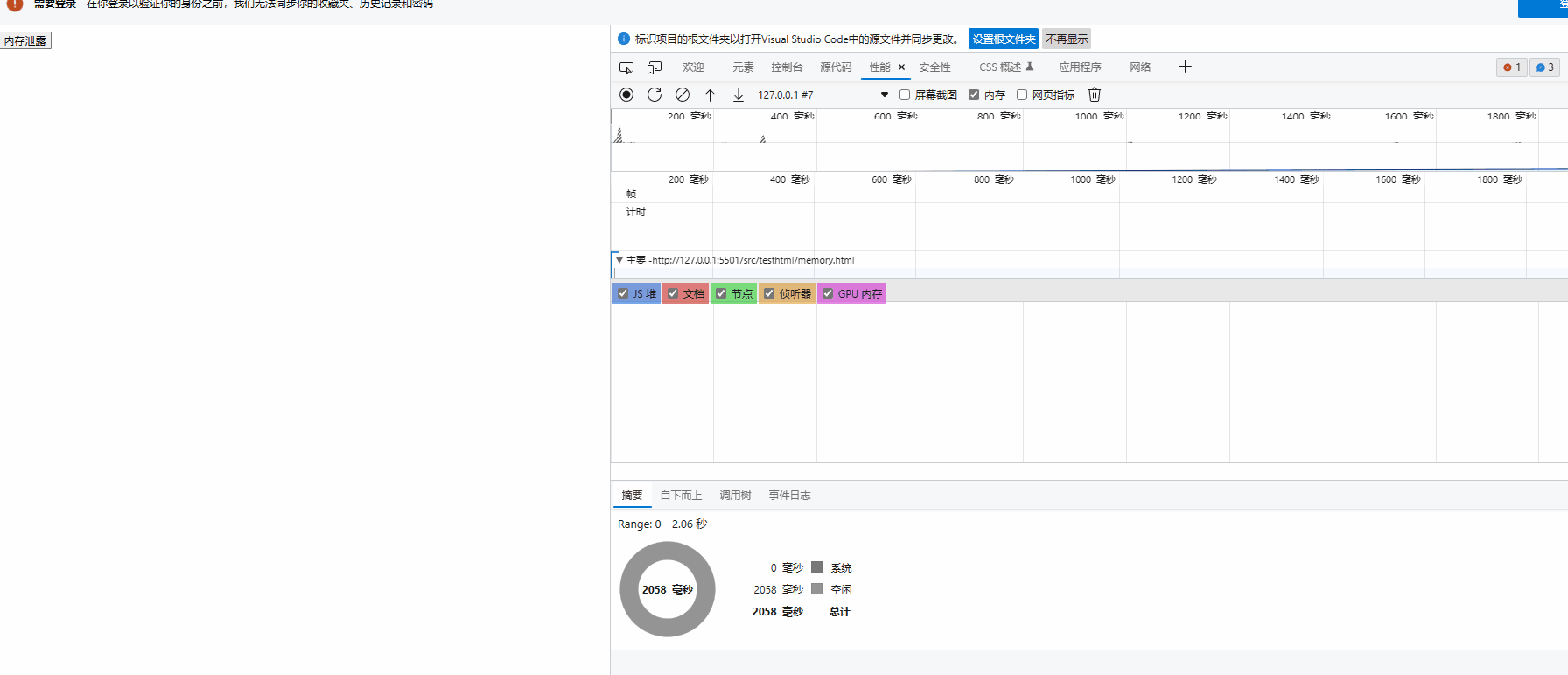Select the 摘要 details tab
This screenshot has height=675, width=1568.
pos(632,496)
